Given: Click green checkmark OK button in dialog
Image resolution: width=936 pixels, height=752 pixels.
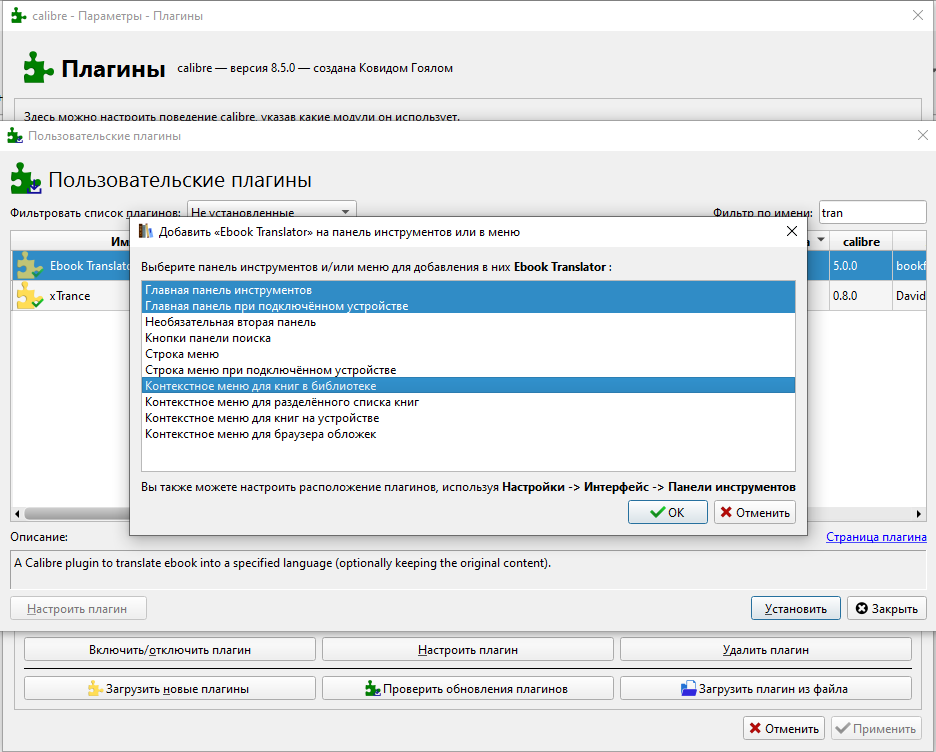Looking at the screenshot, I should (x=667, y=512).
